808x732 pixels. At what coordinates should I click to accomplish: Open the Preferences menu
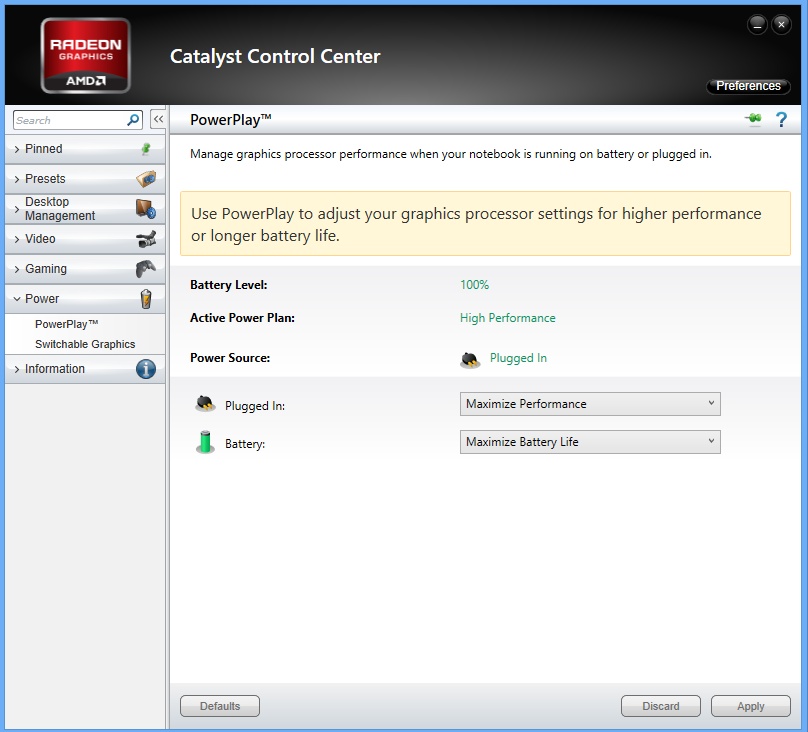click(x=748, y=86)
